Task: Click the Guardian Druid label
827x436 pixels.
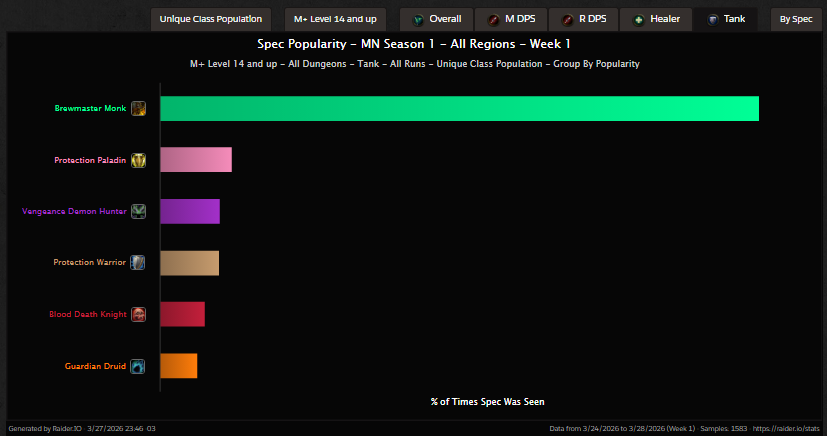Action: (x=95, y=366)
